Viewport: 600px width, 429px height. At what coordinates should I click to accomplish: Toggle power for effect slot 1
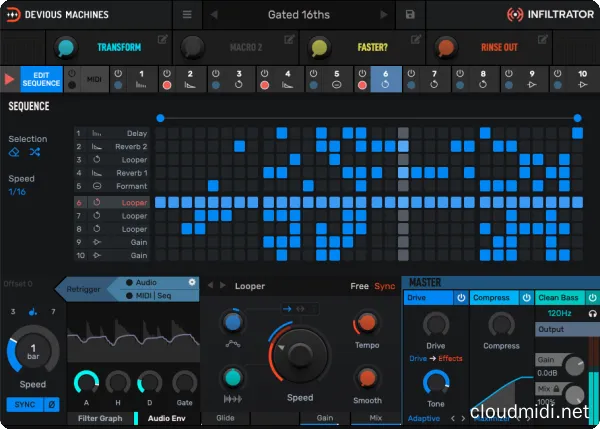click(x=117, y=74)
